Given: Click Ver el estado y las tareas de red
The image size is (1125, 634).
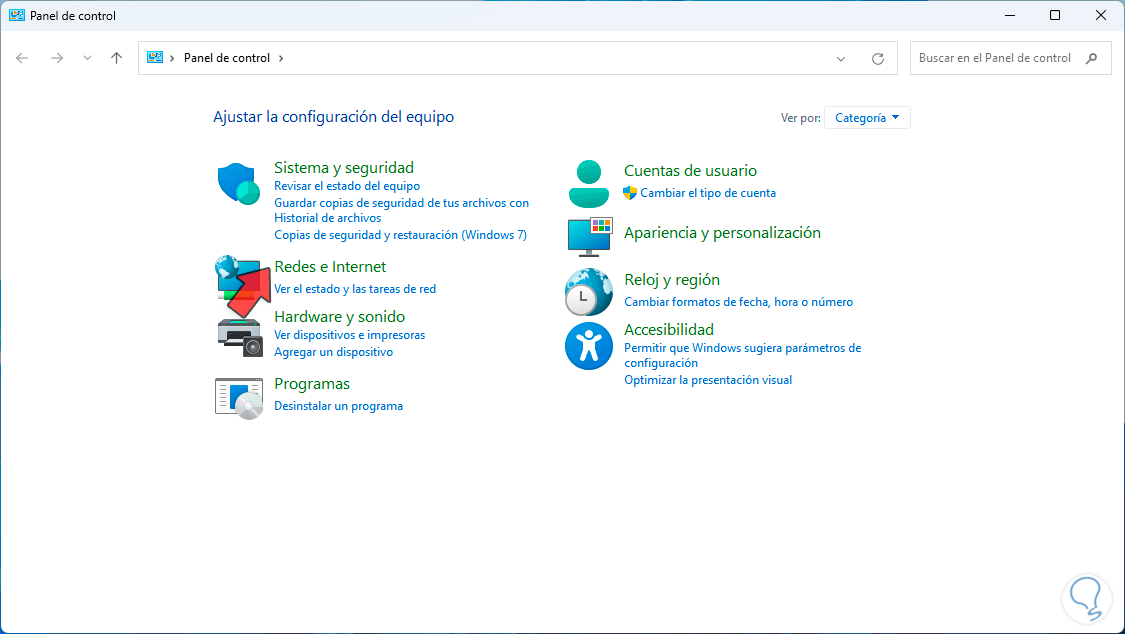Looking at the screenshot, I should tap(355, 289).
